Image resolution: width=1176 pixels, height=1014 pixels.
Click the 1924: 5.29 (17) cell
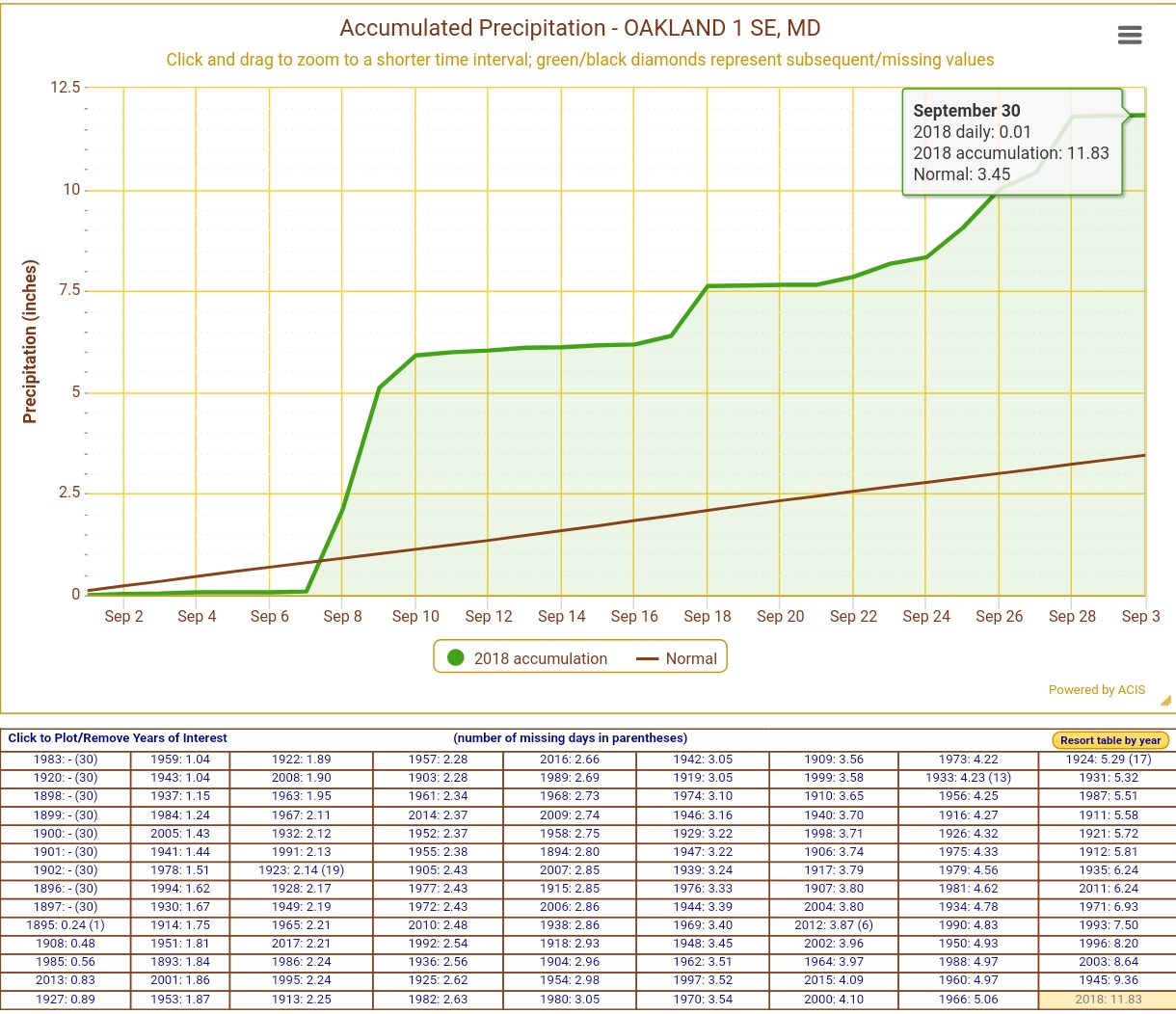1108,760
